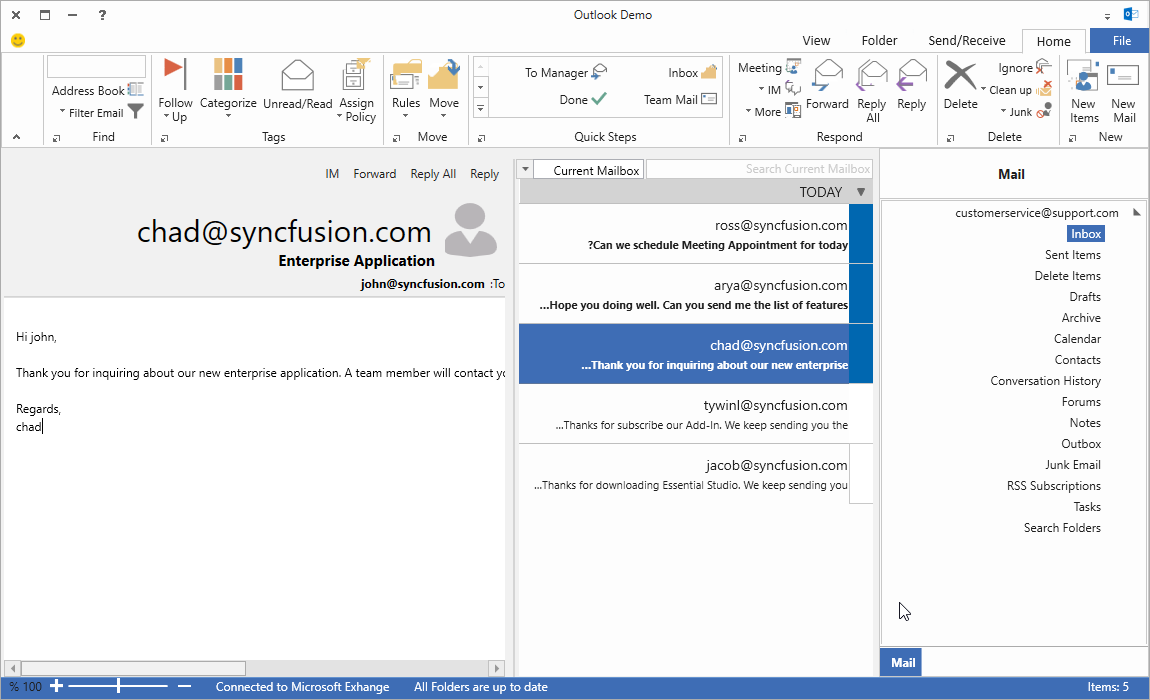The width and height of the screenshot is (1150, 700).
Task: Switch to the View ribbon tab
Action: (x=816, y=40)
